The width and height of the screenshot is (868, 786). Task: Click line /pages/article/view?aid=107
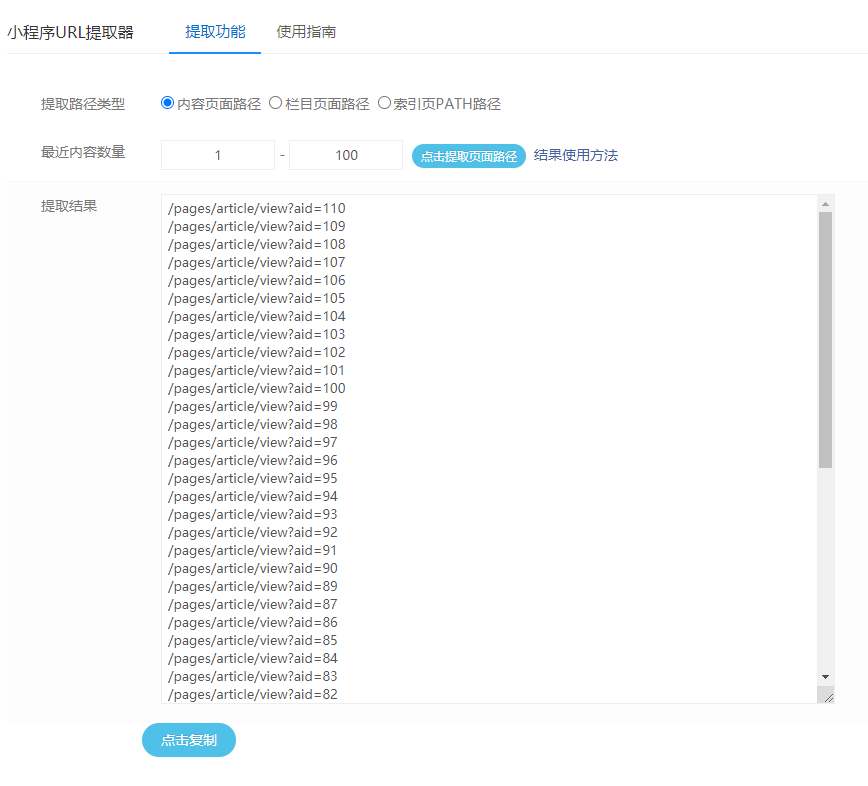click(256, 262)
